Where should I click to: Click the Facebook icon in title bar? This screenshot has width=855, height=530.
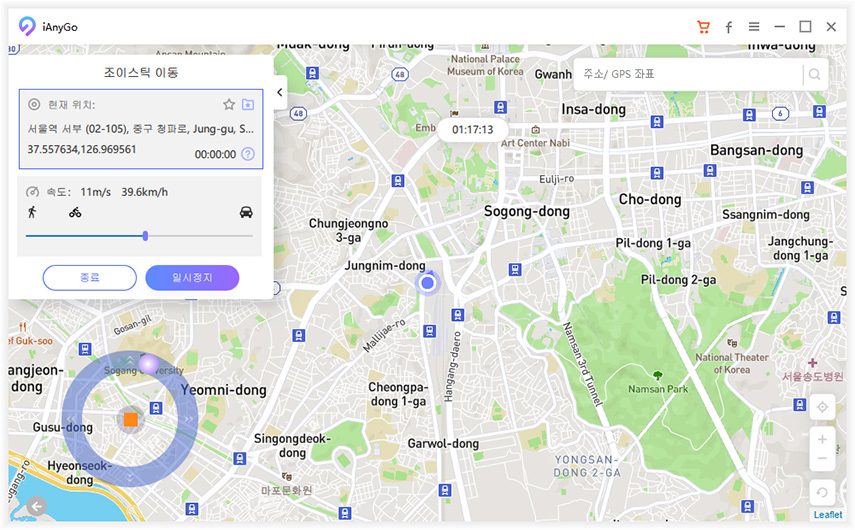[729, 27]
